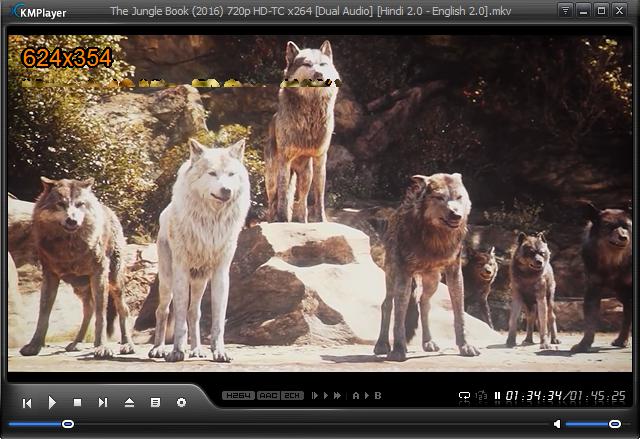Screen dimensions: 640x439
Task: Open the control box gear icon
Action: pyautogui.click(x=181, y=403)
